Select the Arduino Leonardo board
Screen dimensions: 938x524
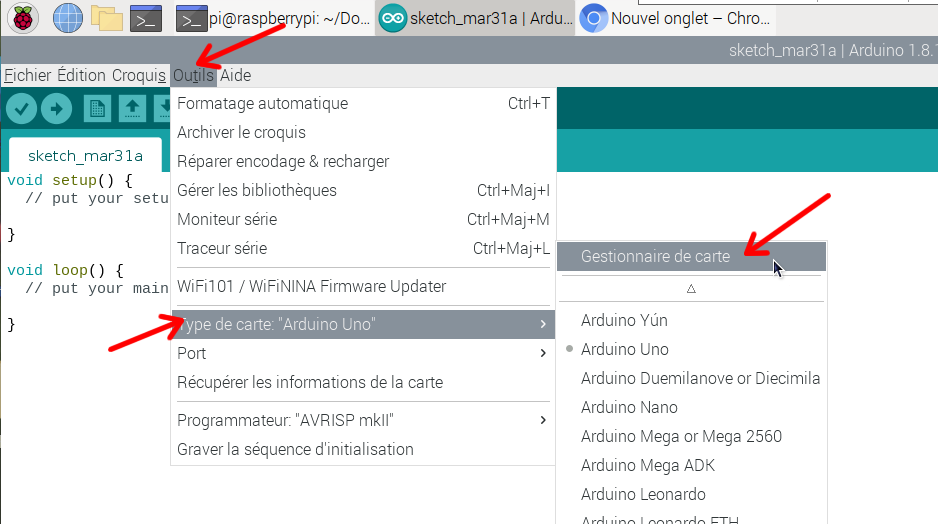pyautogui.click(x=692, y=495)
